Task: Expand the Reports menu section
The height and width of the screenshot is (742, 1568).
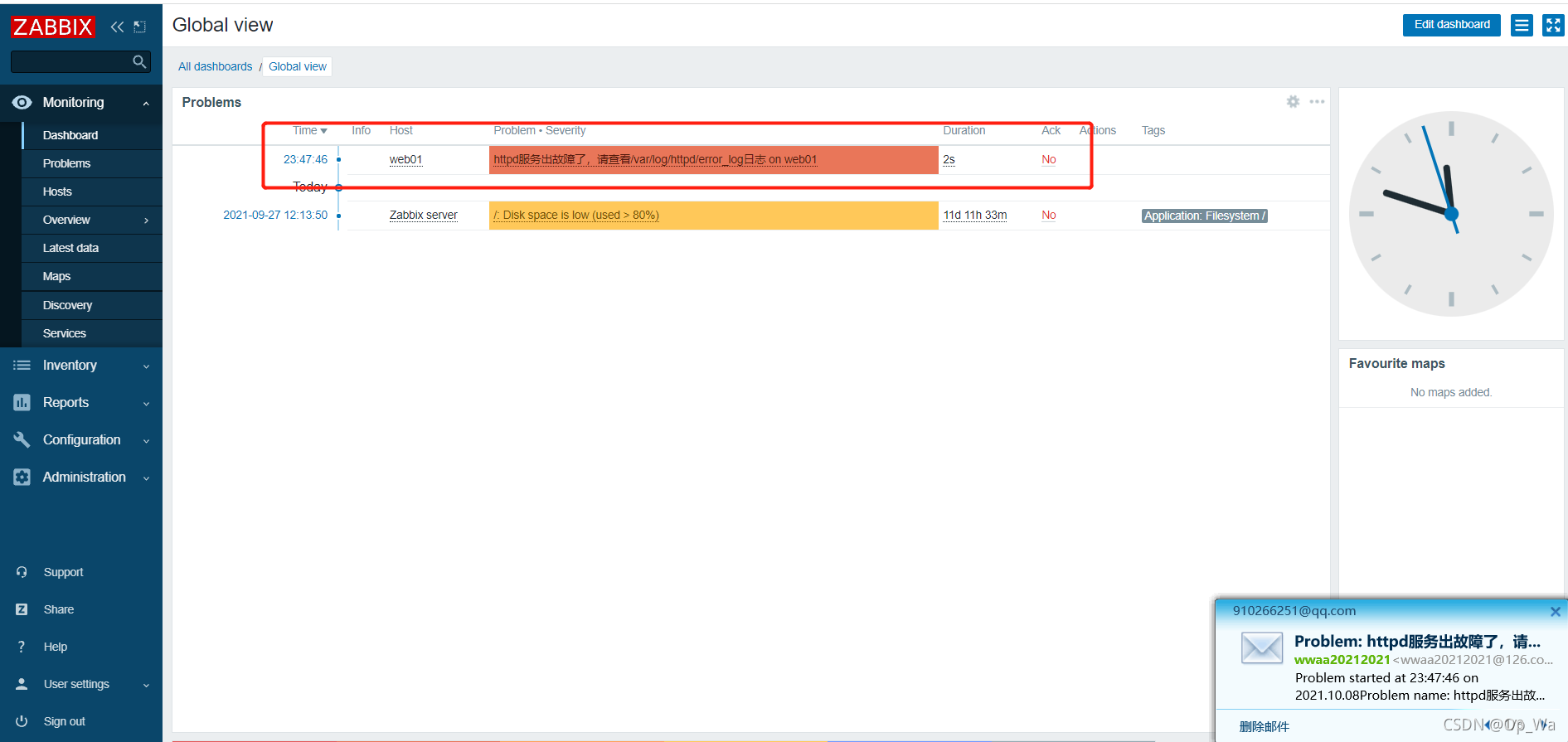Action: pos(146,403)
